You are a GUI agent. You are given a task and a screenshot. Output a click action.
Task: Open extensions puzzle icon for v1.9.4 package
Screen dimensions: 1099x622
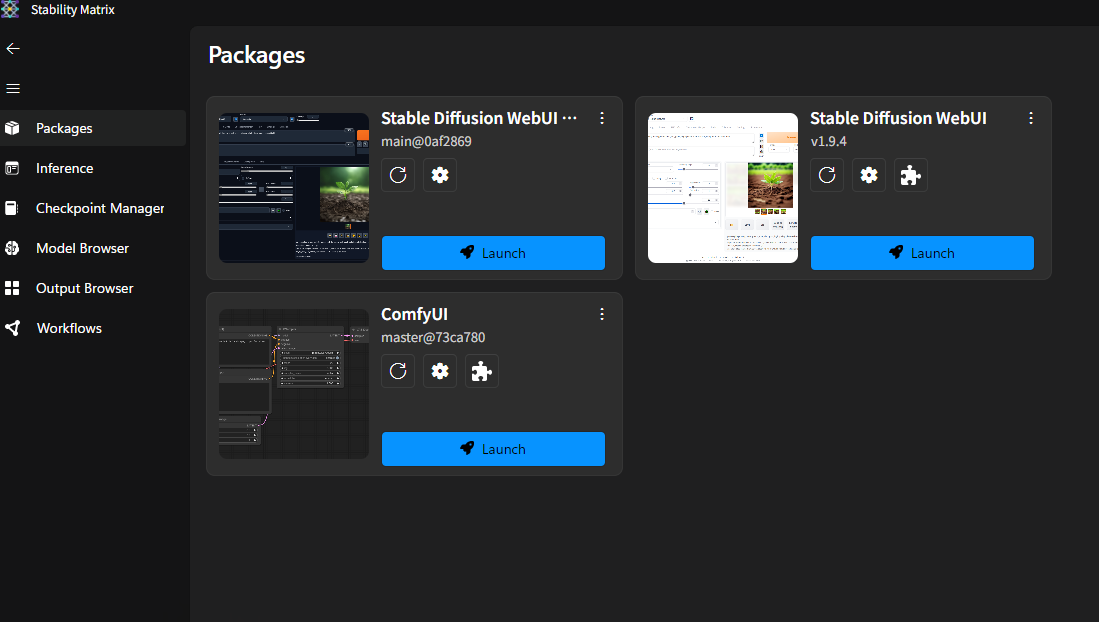[911, 175]
